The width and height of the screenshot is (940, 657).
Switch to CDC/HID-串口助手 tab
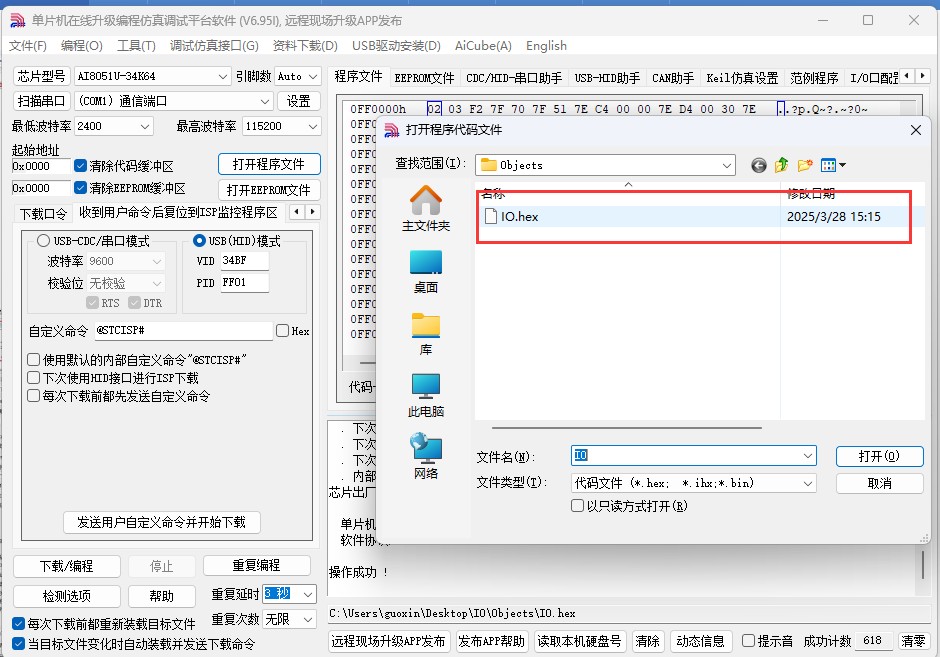[514, 78]
